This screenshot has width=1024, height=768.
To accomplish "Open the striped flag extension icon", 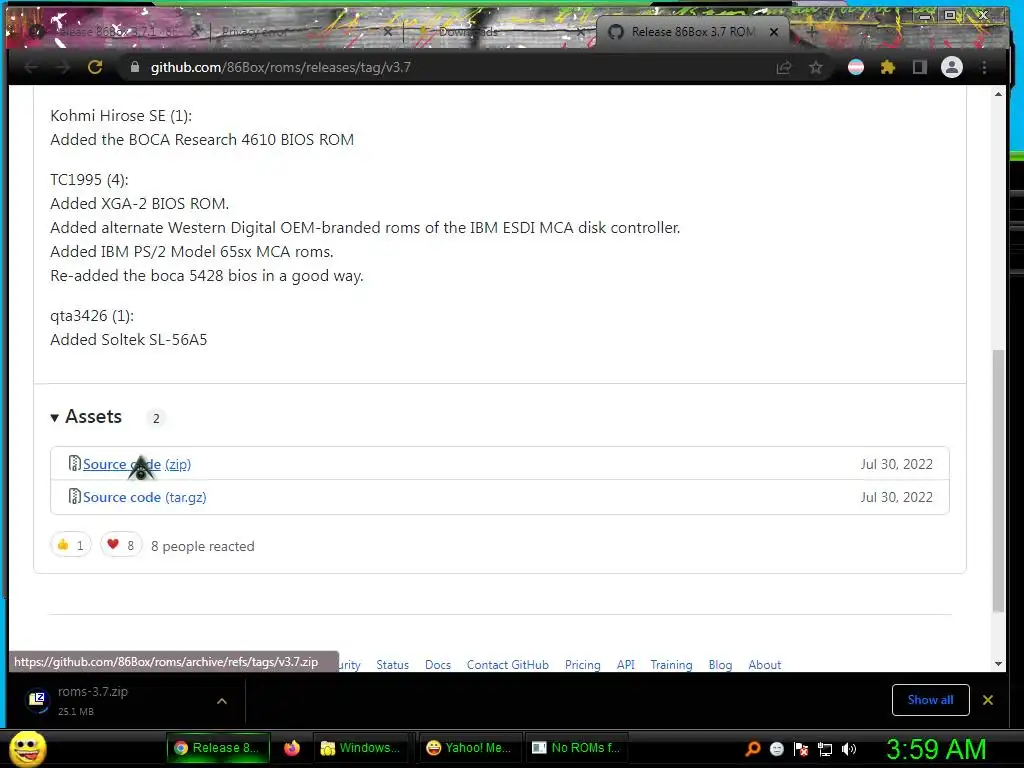I will click(856, 67).
